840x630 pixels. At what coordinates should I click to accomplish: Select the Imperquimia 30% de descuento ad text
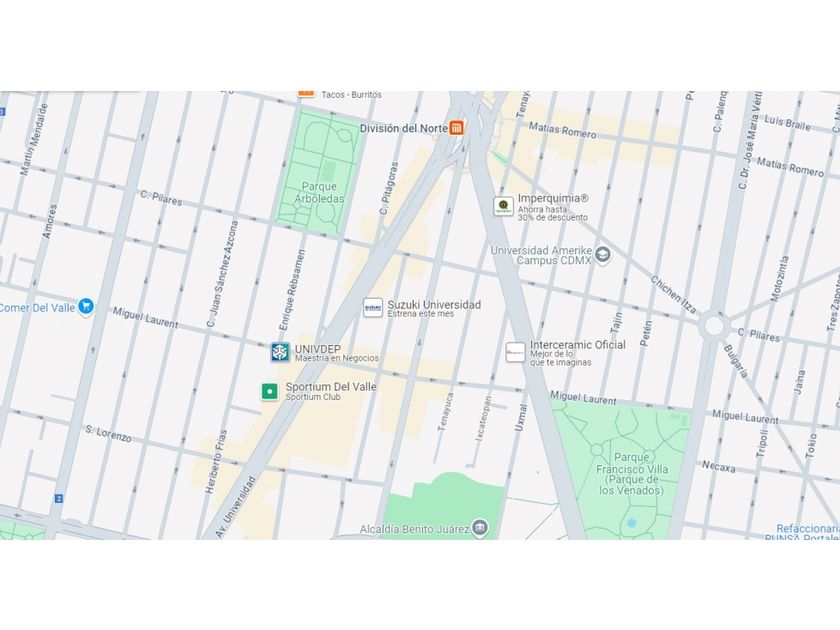(x=553, y=213)
